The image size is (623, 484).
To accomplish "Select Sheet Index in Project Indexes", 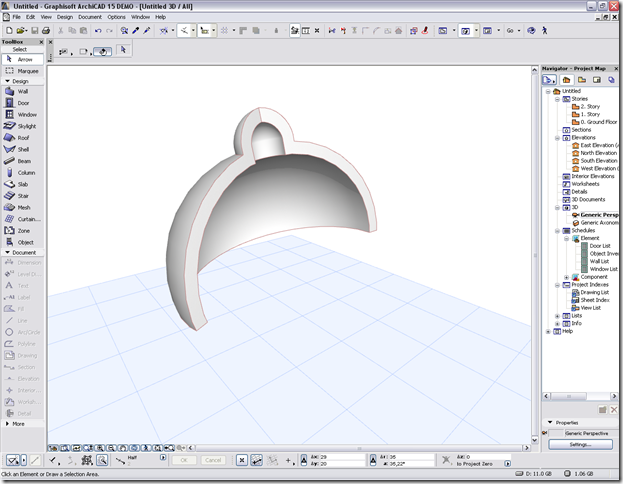I will (x=595, y=300).
